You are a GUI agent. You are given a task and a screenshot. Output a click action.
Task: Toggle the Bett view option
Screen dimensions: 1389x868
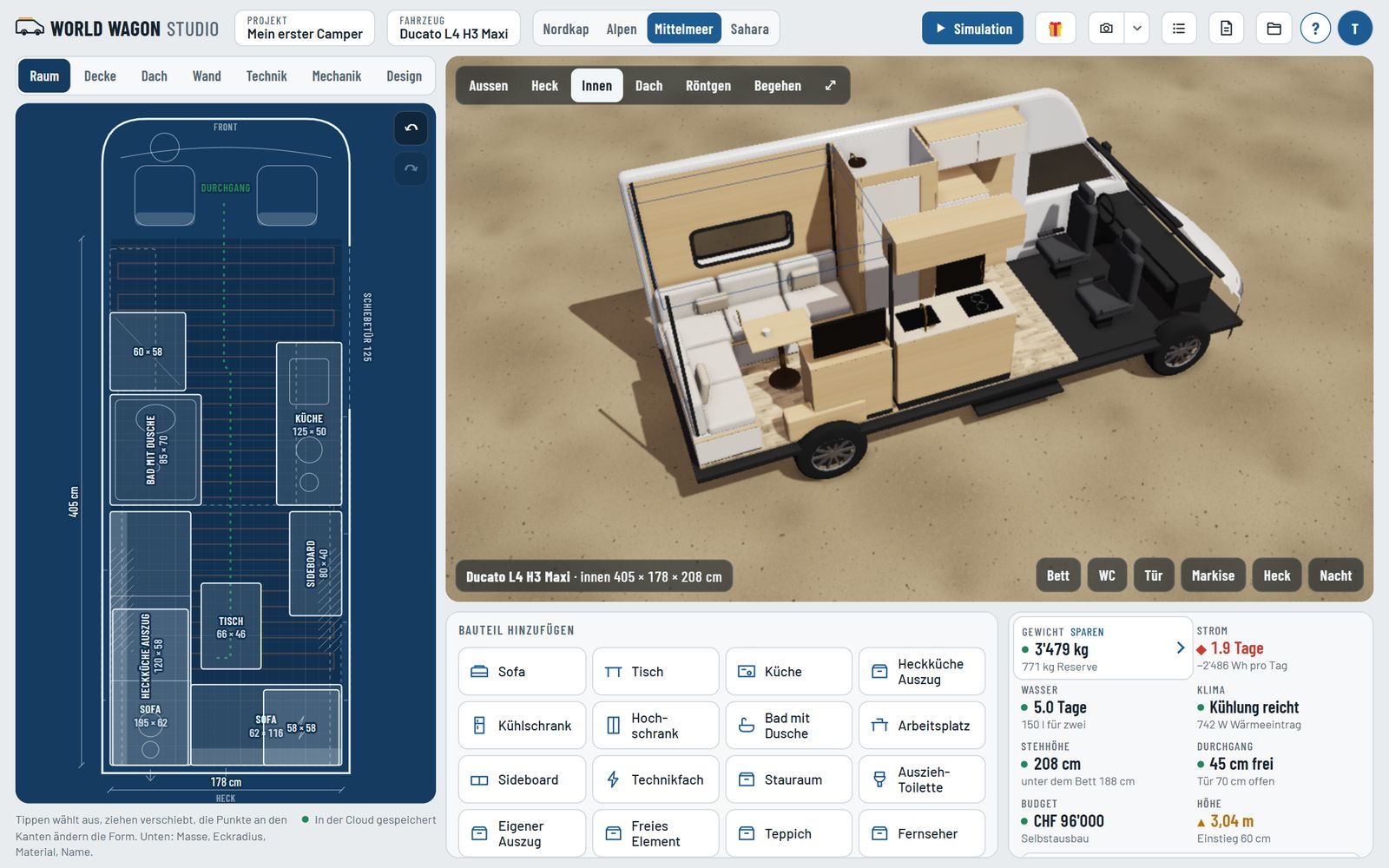coord(1058,575)
